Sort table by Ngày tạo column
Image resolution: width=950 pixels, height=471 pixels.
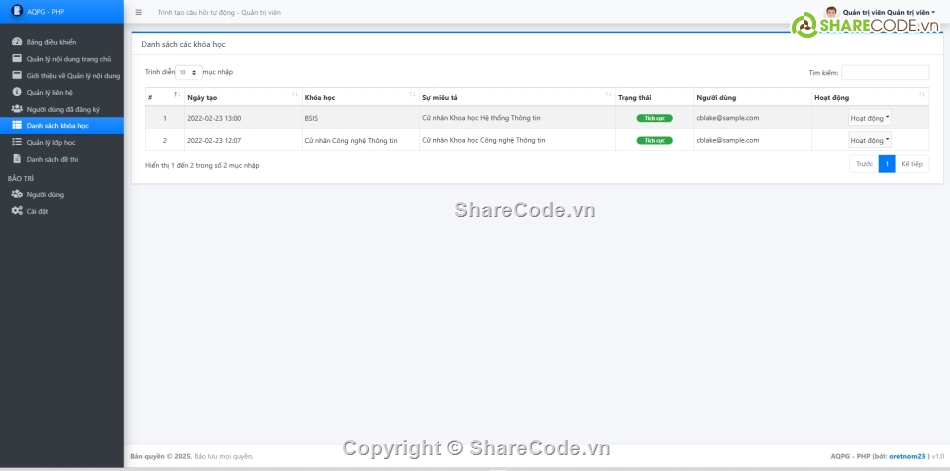[x=240, y=97]
